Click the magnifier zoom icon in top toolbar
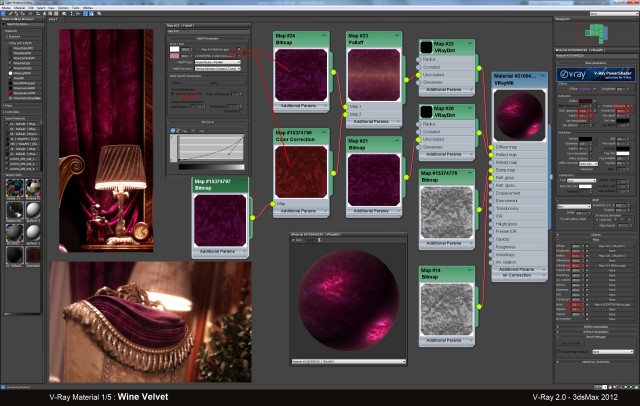Image resolution: width=640 pixels, height=406 pixels. [99, 13]
